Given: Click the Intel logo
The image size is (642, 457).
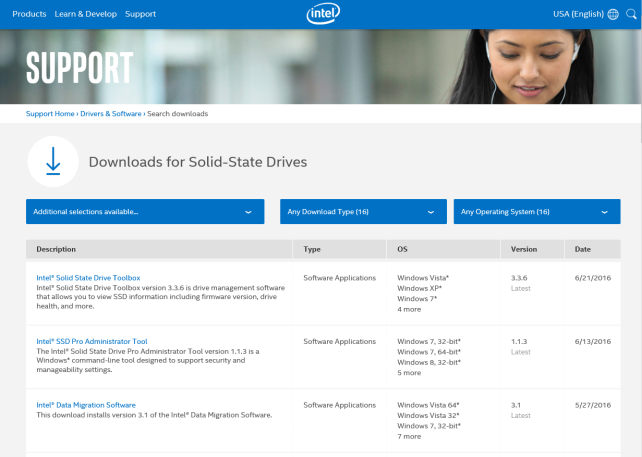Looking at the screenshot, I should 321,15.
